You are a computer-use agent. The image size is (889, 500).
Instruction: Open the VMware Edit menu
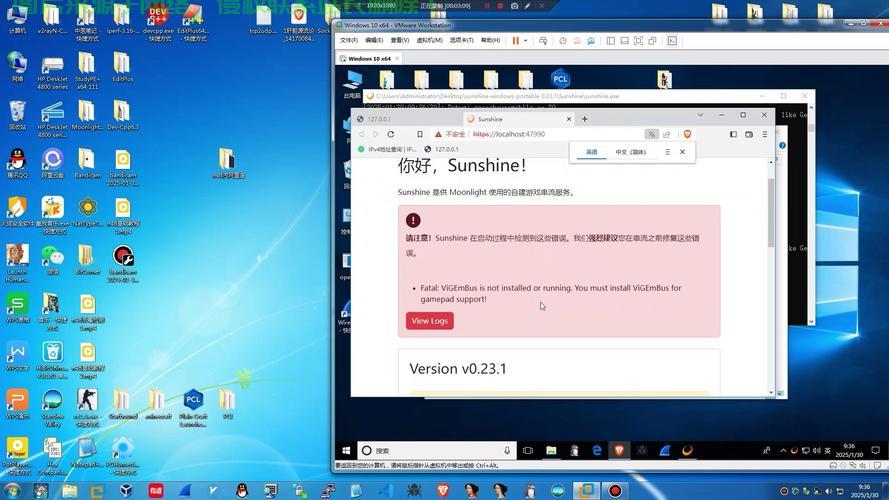tap(374, 40)
